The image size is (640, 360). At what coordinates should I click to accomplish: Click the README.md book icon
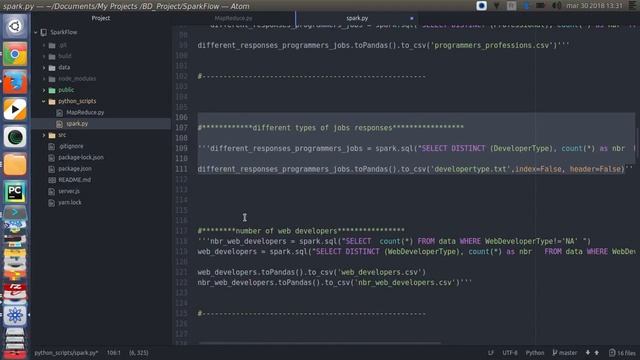point(51,180)
